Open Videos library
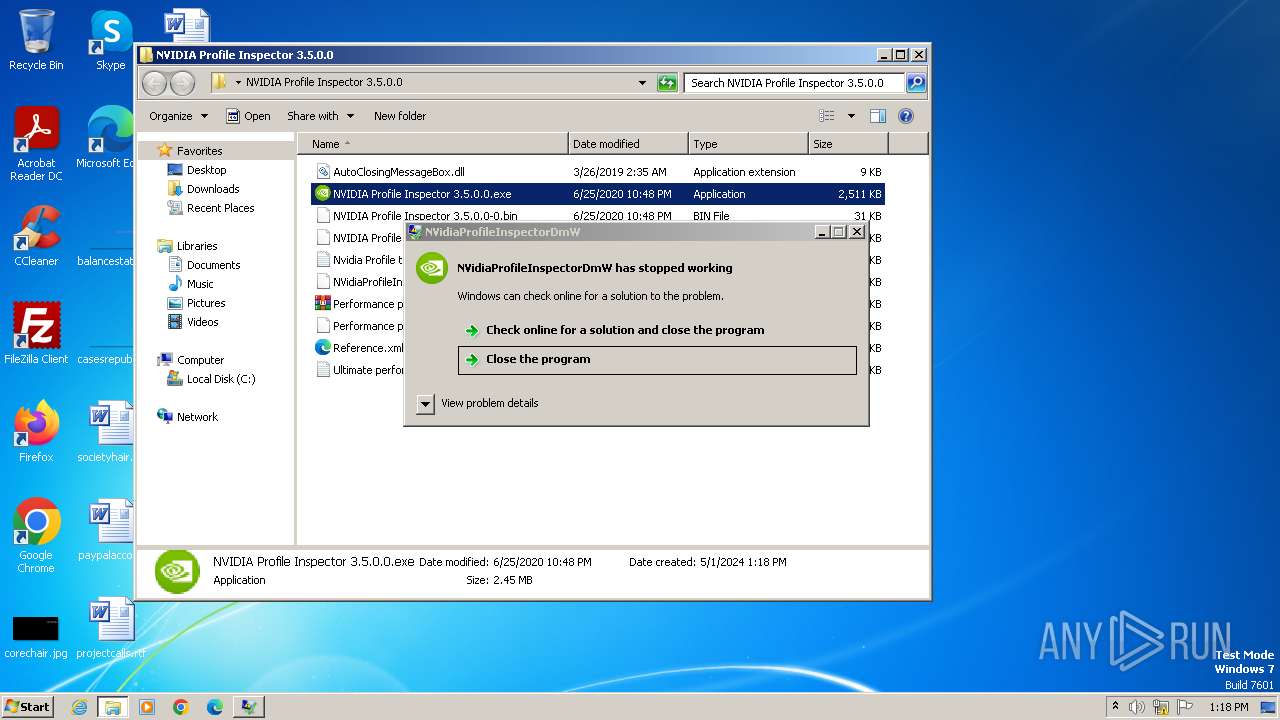Image resolution: width=1280 pixels, height=720 pixels. click(x=202, y=322)
